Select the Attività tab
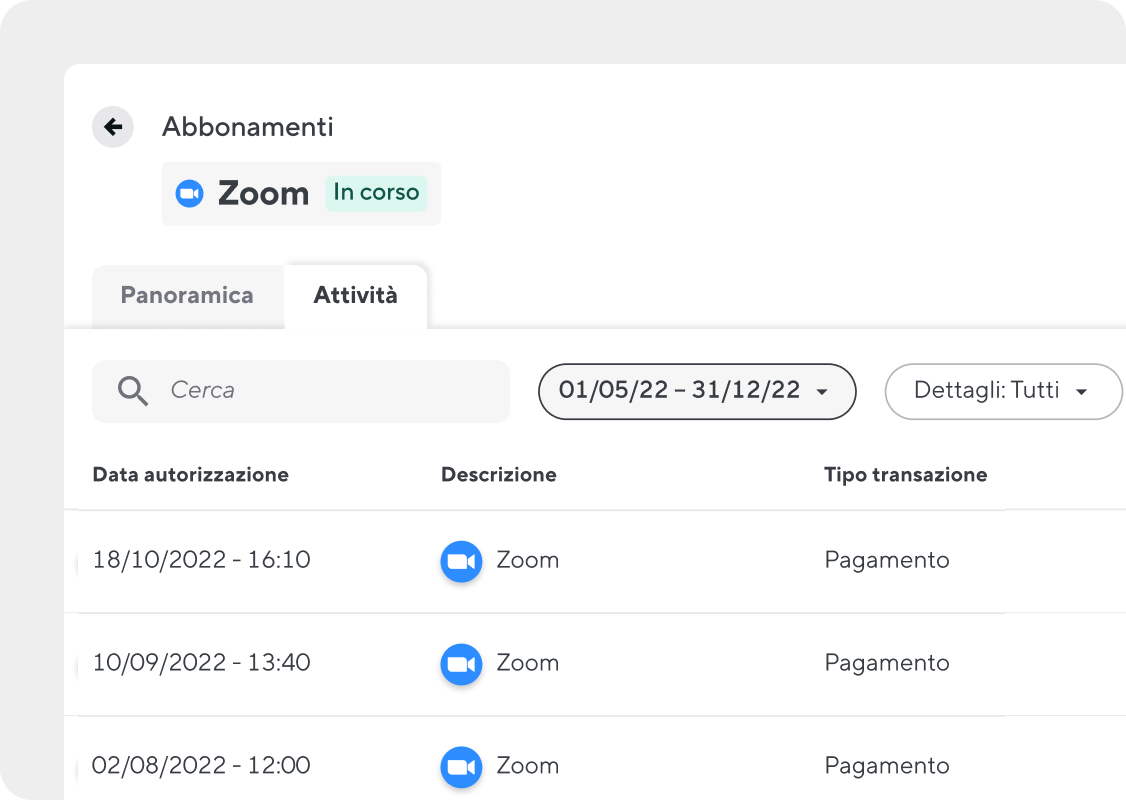 pyautogui.click(x=355, y=296)
